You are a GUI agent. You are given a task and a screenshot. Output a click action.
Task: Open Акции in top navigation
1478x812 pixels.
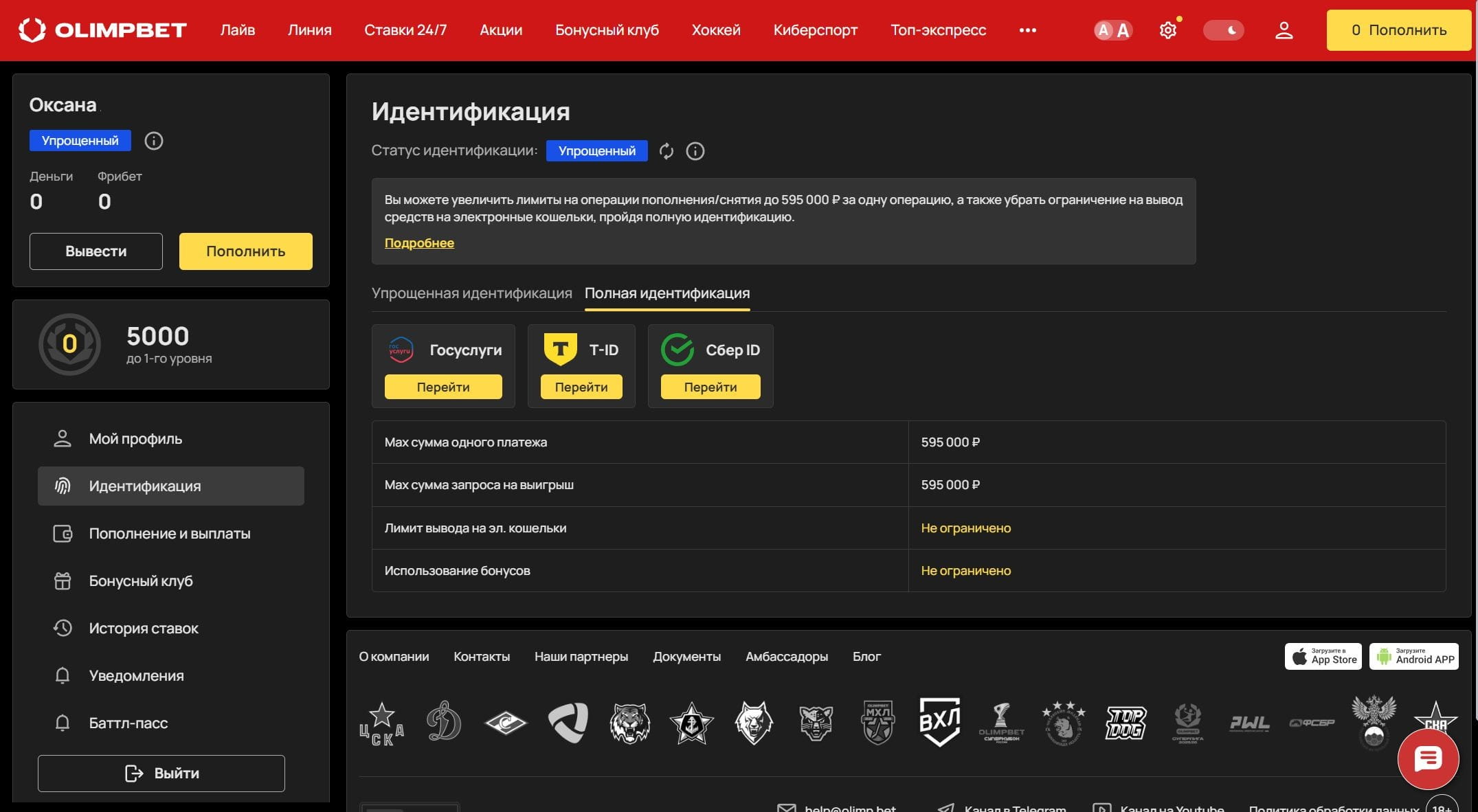pyautogui.click(x=501, y=30)
